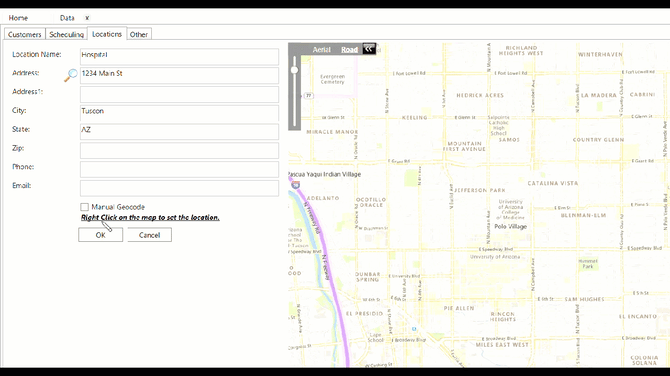Switch map to Road view
The image size is (670, 376).
[349, 50]
